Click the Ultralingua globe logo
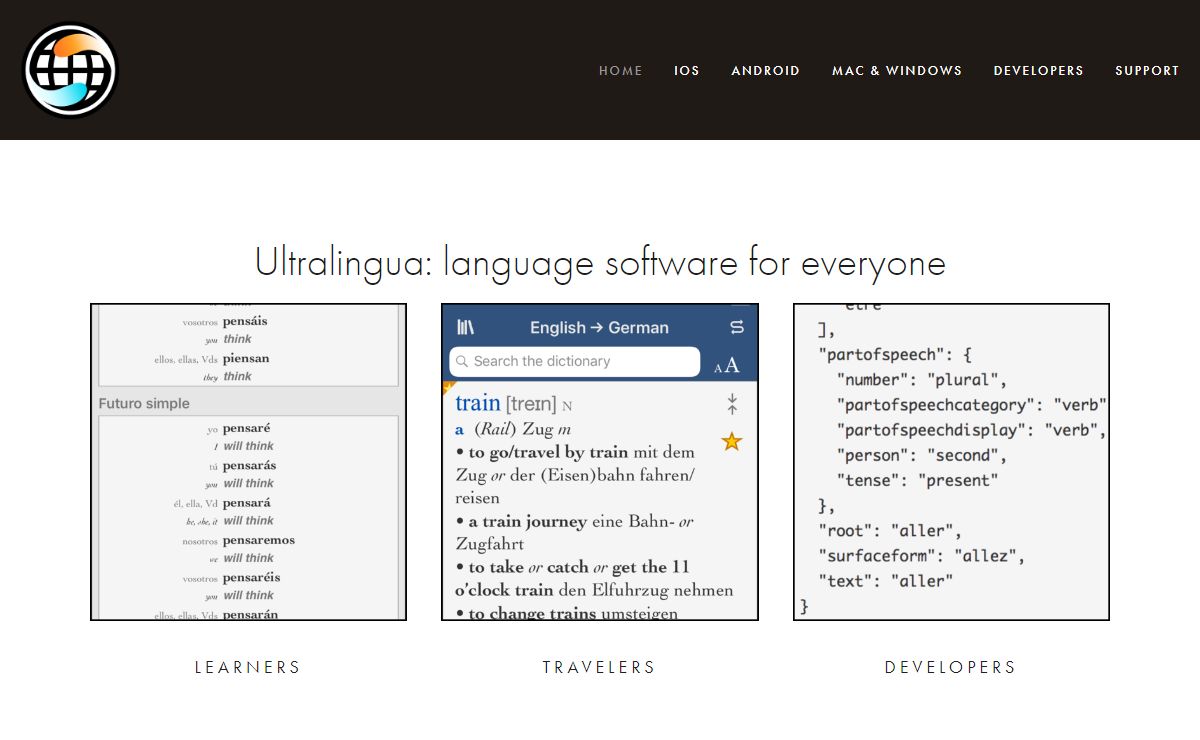This screenshot has width=1200, height=740. point(70,70)
